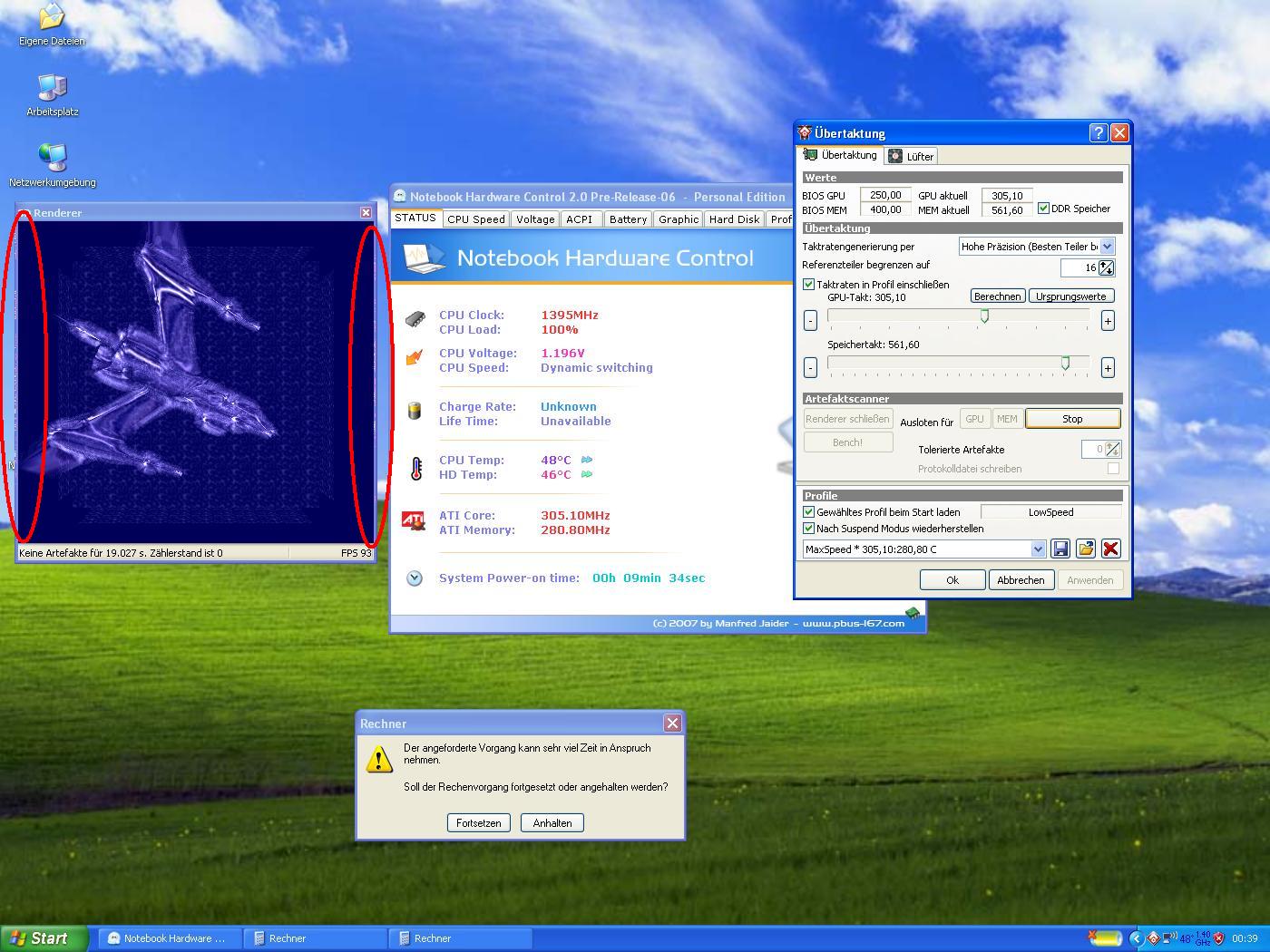Screen dimensions: 1270x952
Task: Increase Speichertakt with the plus button
Action: tap(1108, 367)
